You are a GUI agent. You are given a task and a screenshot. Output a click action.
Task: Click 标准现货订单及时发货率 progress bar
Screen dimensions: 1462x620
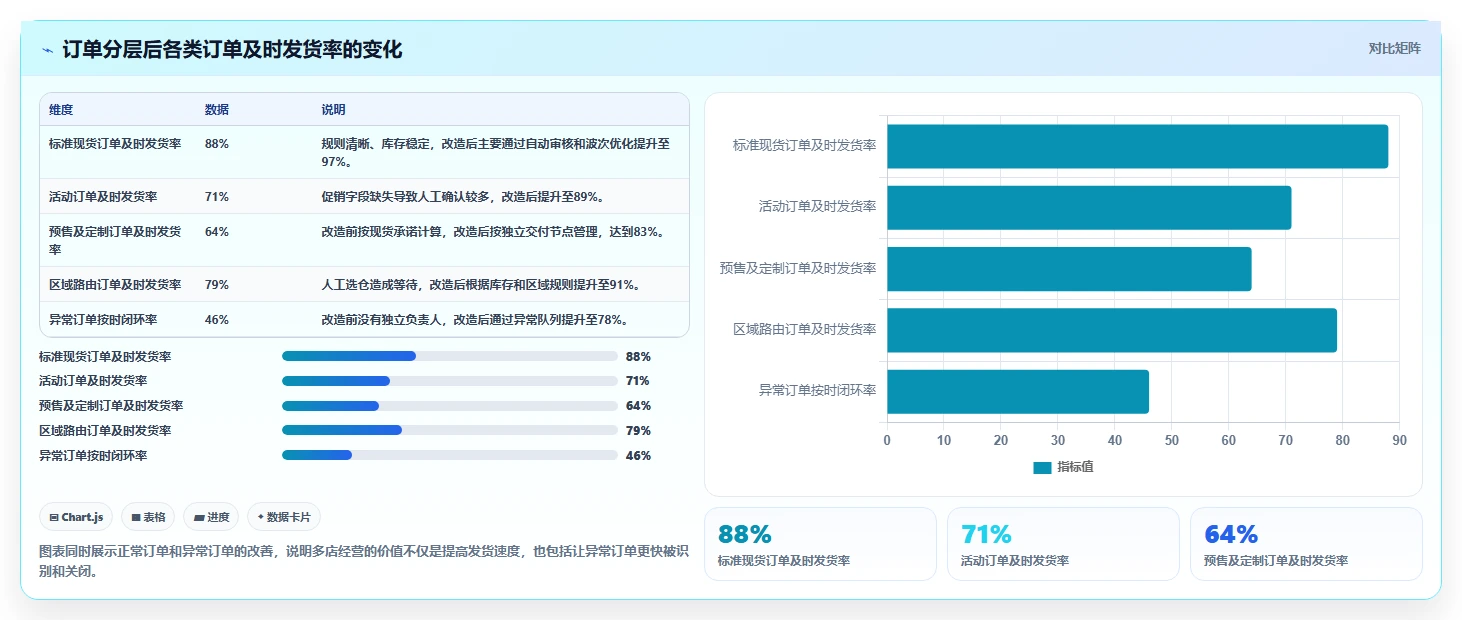450,356
